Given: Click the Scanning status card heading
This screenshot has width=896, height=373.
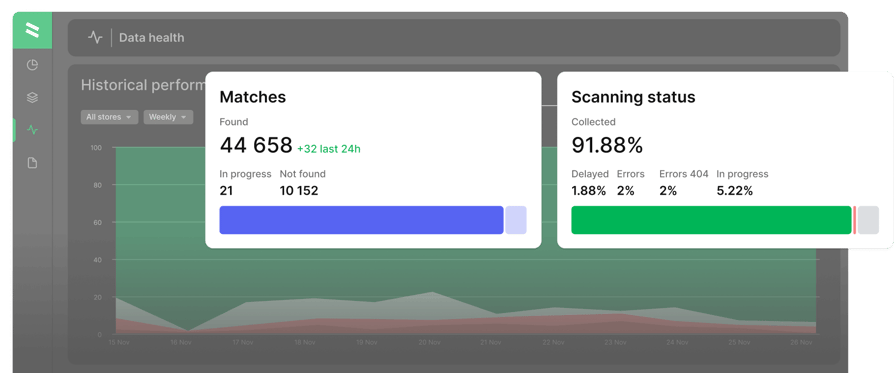Looking at the screenshot, I should (x=633, y=97).
